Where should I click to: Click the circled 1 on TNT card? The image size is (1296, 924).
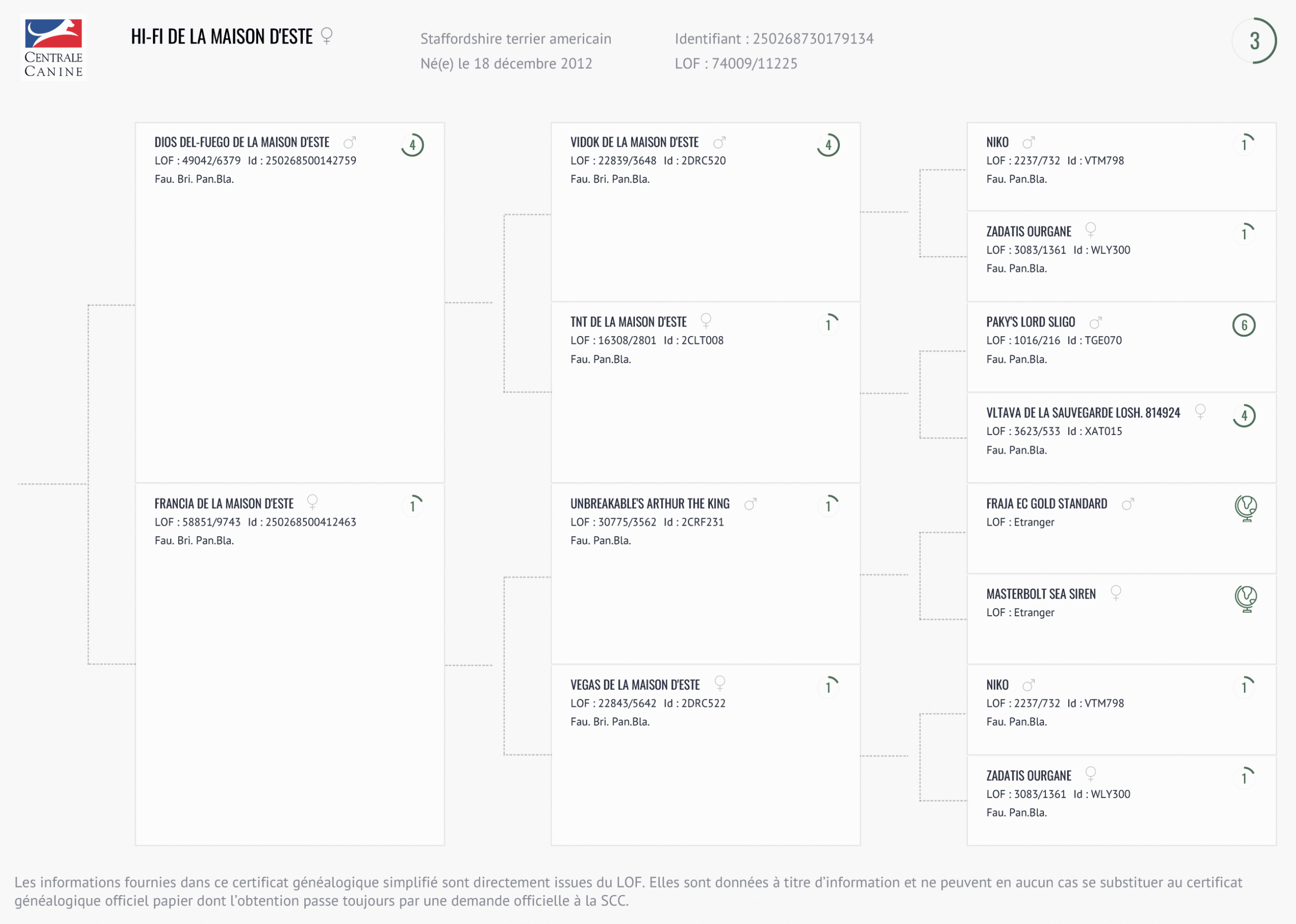[828, 325]
